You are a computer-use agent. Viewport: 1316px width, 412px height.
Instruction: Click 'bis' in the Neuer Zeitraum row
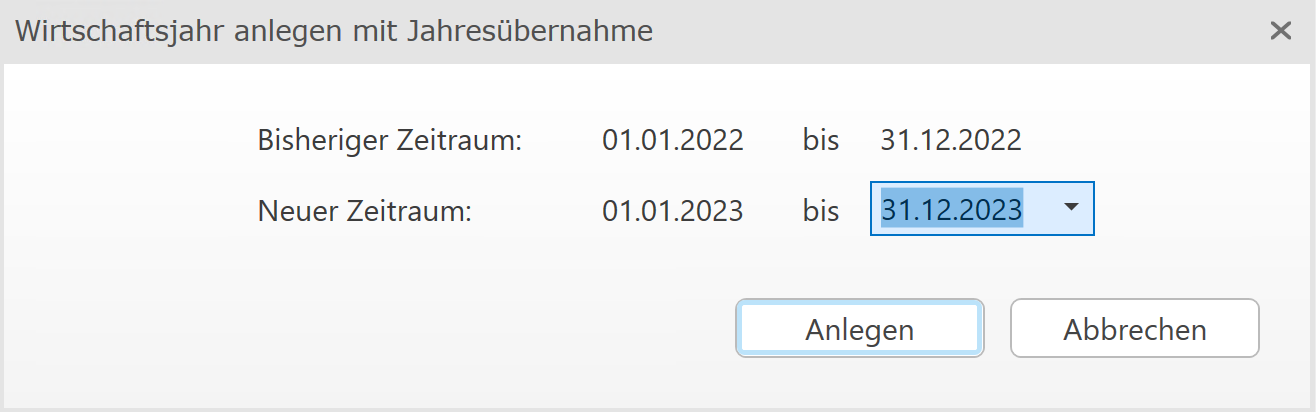(820, 211)
